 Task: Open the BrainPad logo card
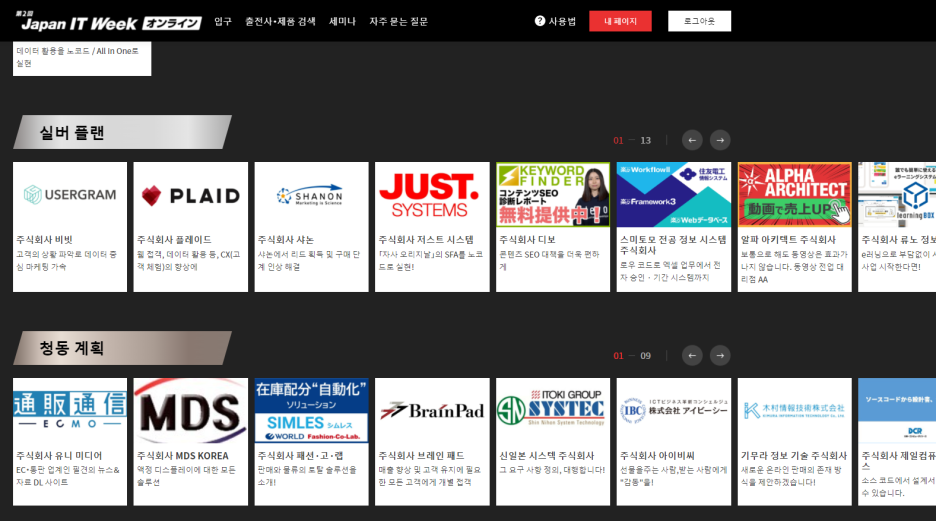click(432, 411)
